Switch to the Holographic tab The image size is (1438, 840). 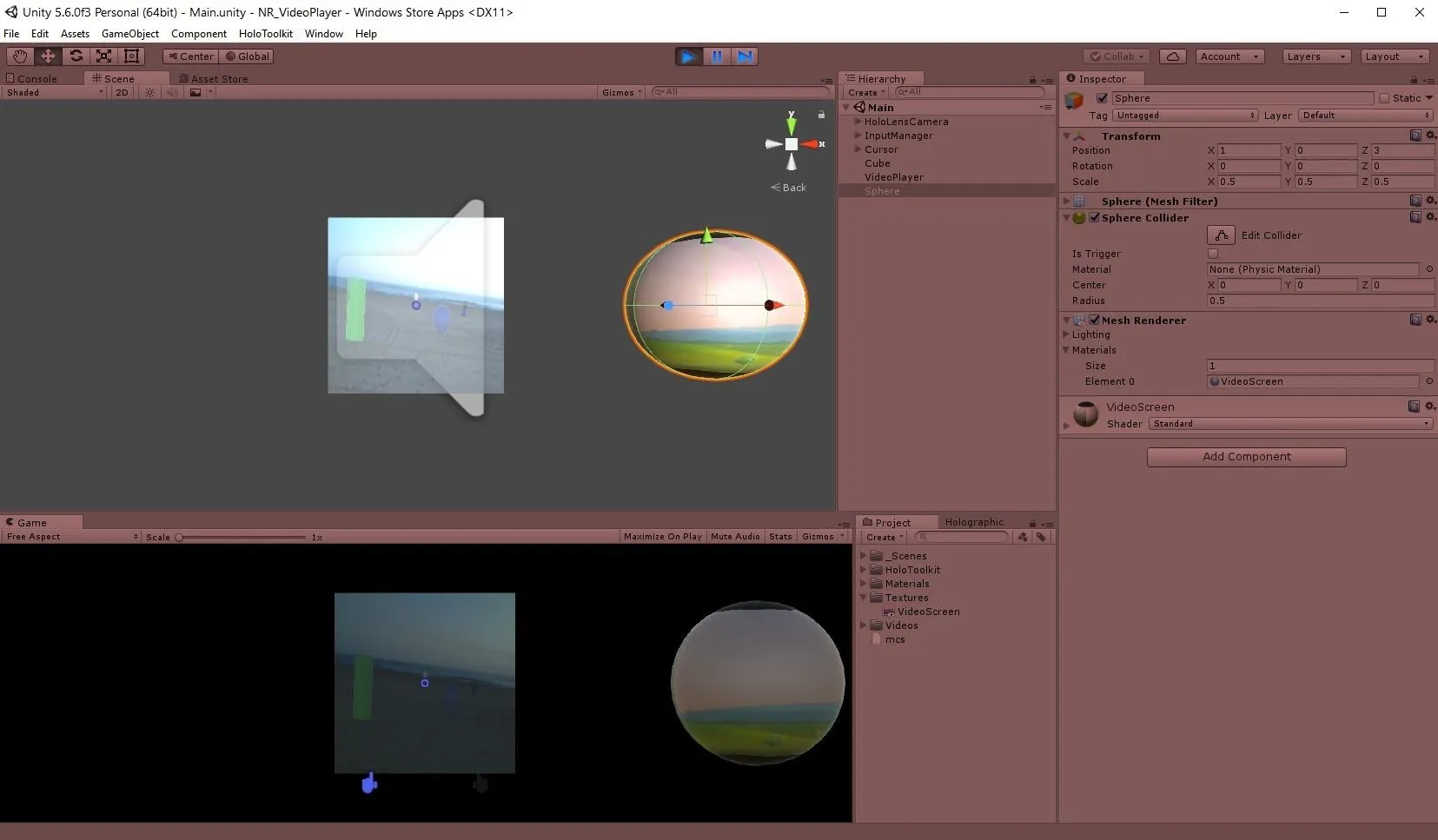click(x=974, y=522)
